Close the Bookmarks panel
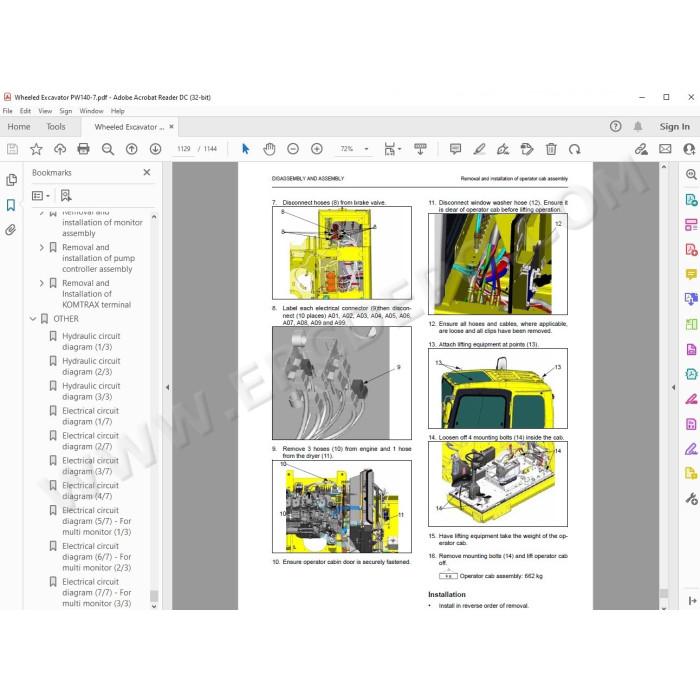The width and height of the screenshot is (700, 700). (x=147, y=172)
